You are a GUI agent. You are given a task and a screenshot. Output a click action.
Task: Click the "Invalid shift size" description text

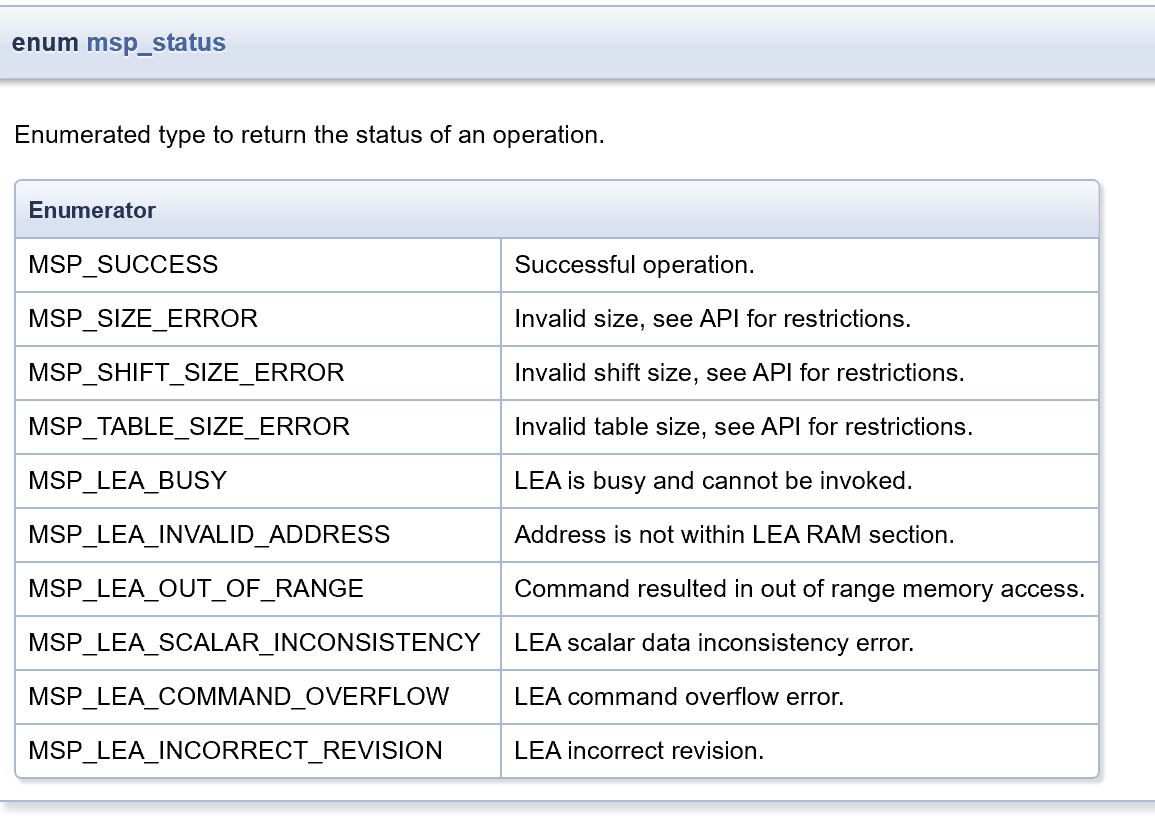(739, 373)
